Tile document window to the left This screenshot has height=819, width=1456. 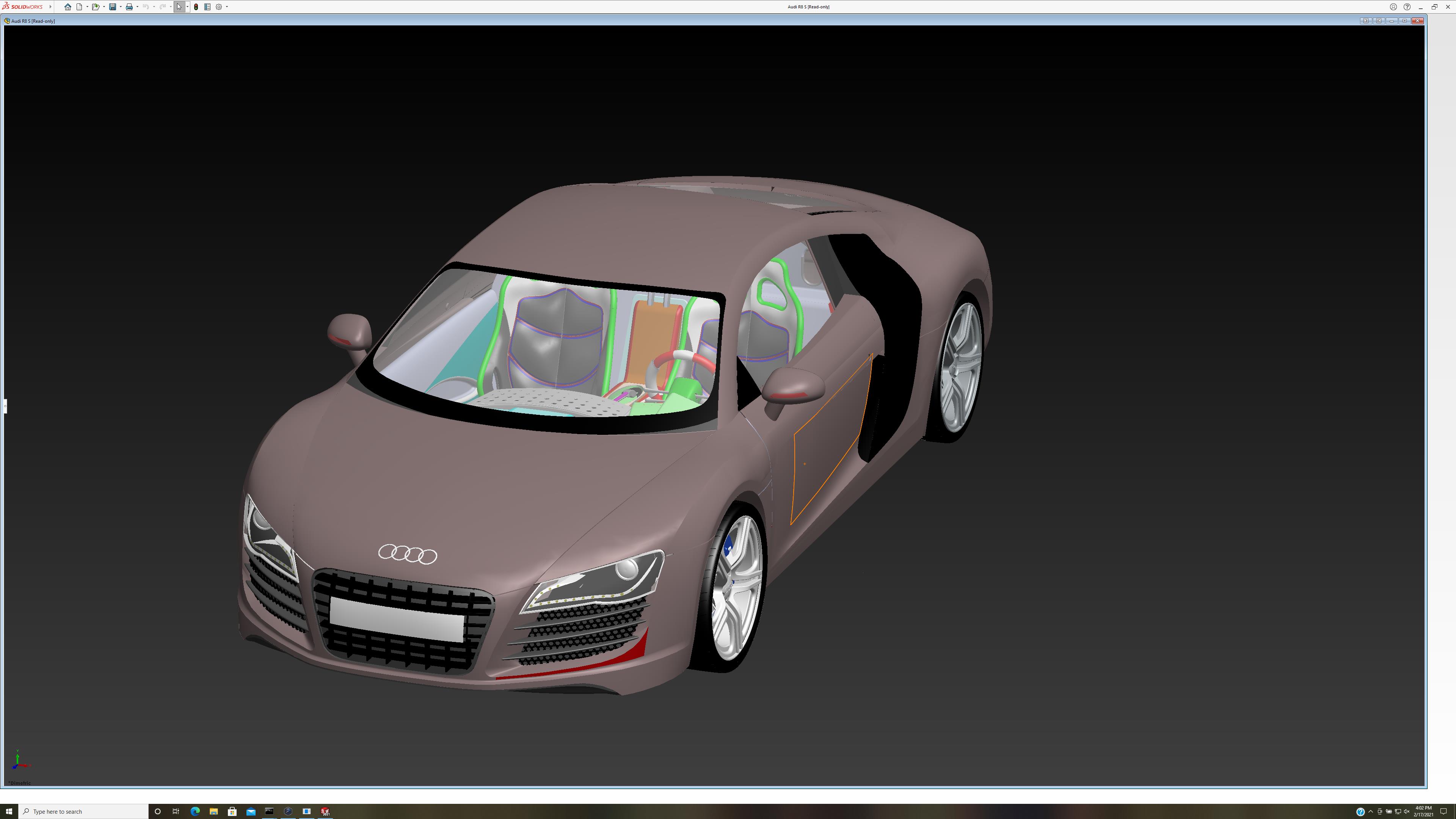click(1365, 21)
